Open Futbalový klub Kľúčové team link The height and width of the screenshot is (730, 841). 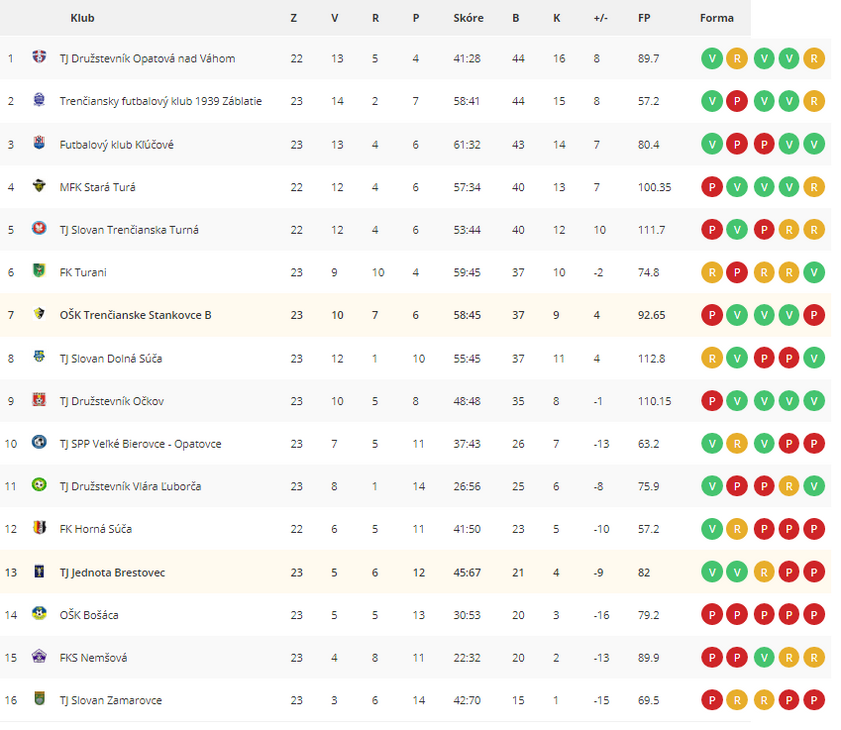pyautogui.click(x=116, y=144)
